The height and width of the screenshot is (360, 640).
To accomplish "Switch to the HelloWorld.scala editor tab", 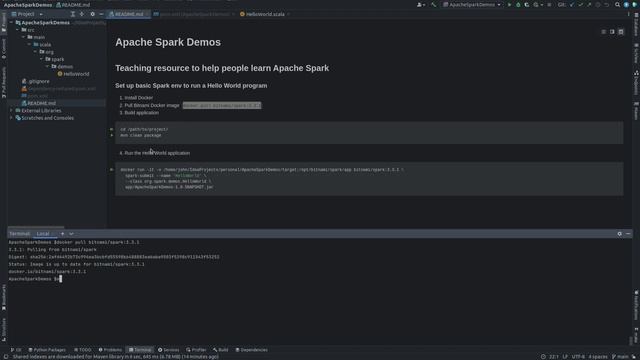I will tap(264, 14).
